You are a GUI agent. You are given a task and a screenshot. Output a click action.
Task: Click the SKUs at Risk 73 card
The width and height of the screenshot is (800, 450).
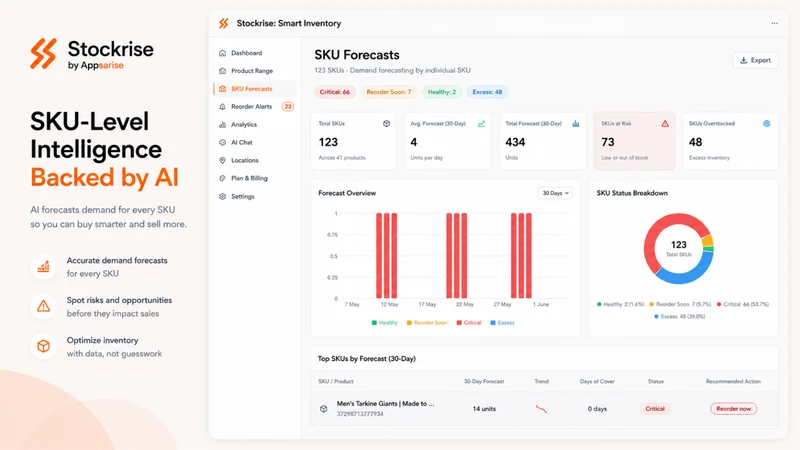point(634,141)
